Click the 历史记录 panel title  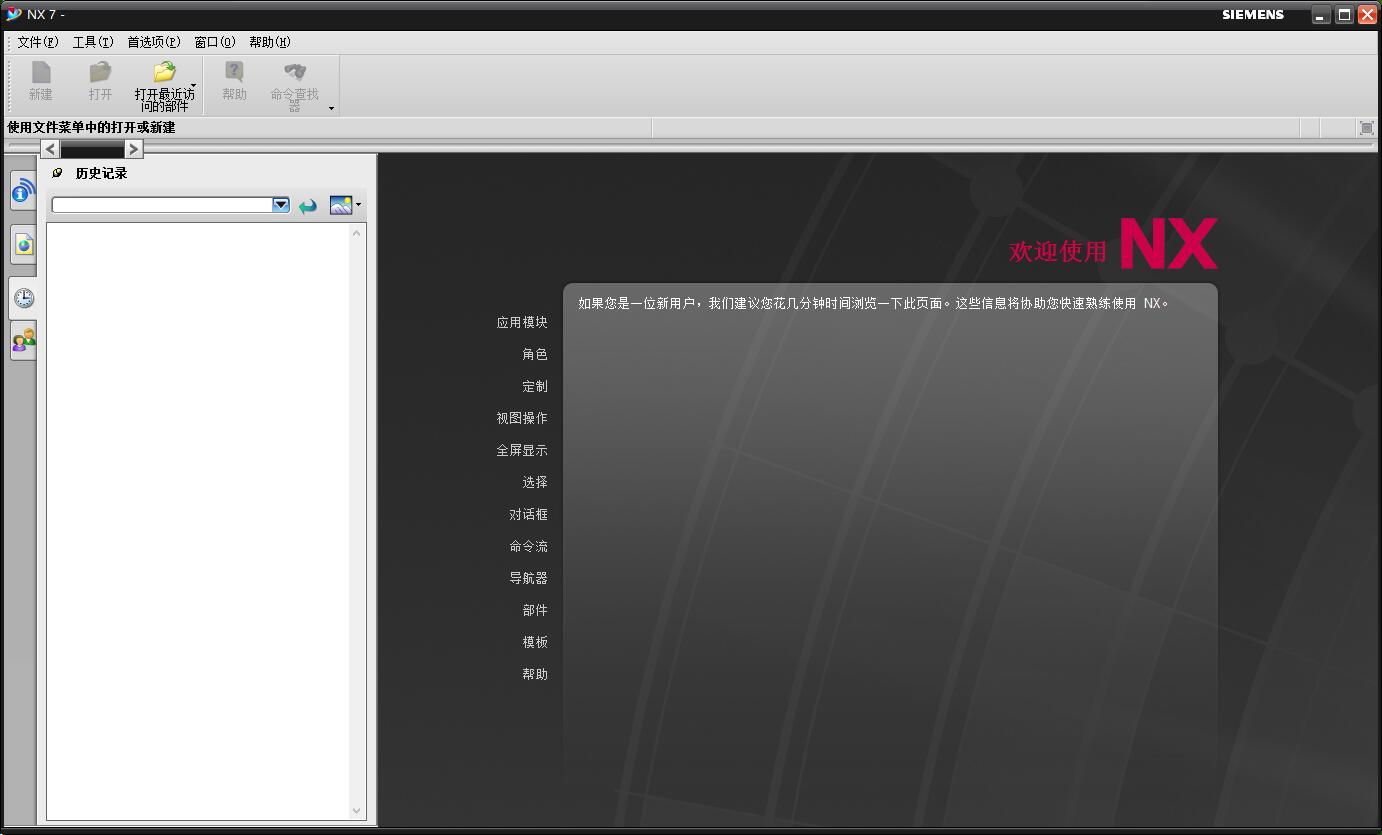(102, 173)
